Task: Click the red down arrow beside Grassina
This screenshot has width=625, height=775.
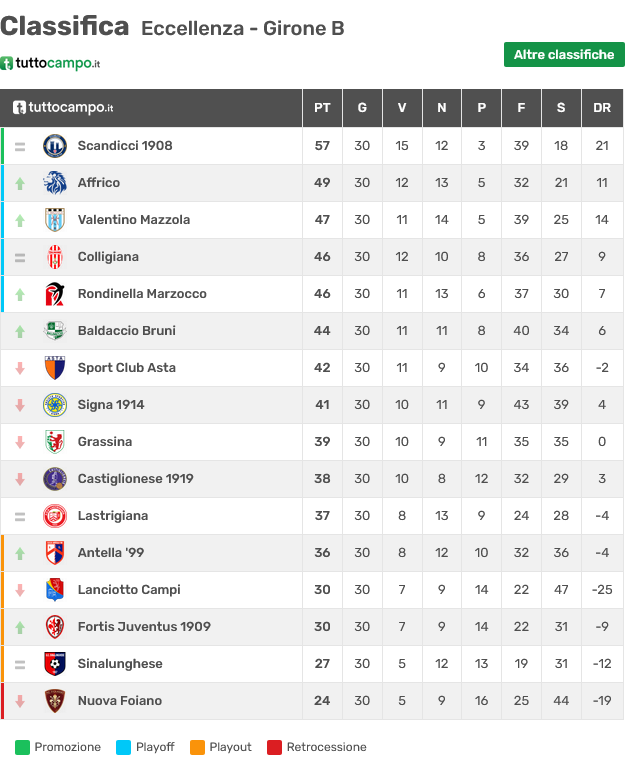Action: tap(20, 442)
